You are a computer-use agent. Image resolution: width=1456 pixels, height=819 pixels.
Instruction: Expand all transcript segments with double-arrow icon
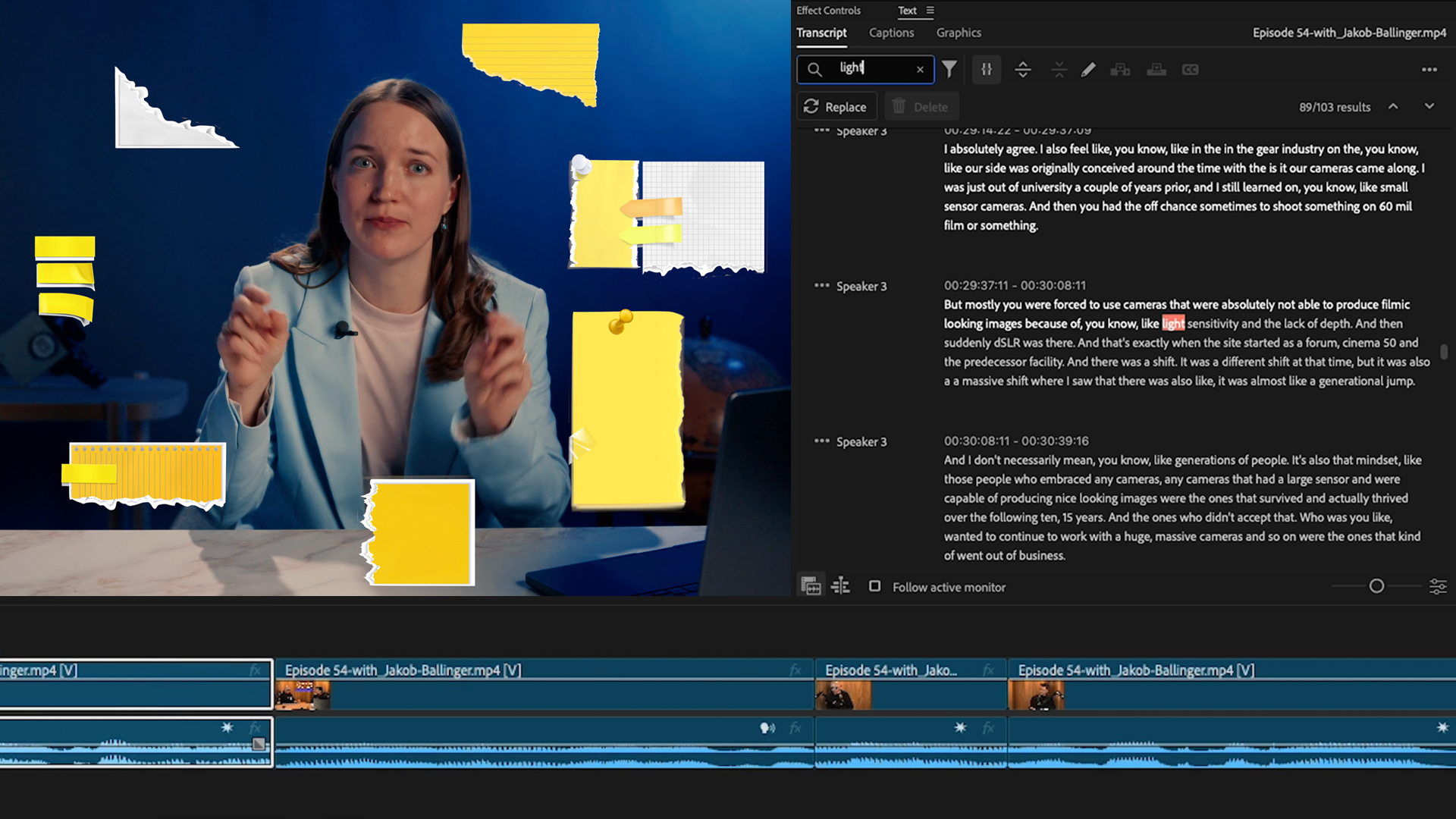tap(1022, 70)
